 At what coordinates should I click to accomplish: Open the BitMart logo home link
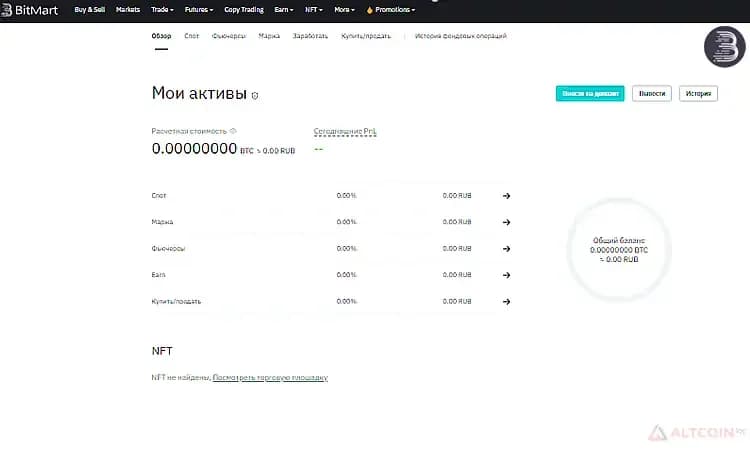tap(30, 10)
